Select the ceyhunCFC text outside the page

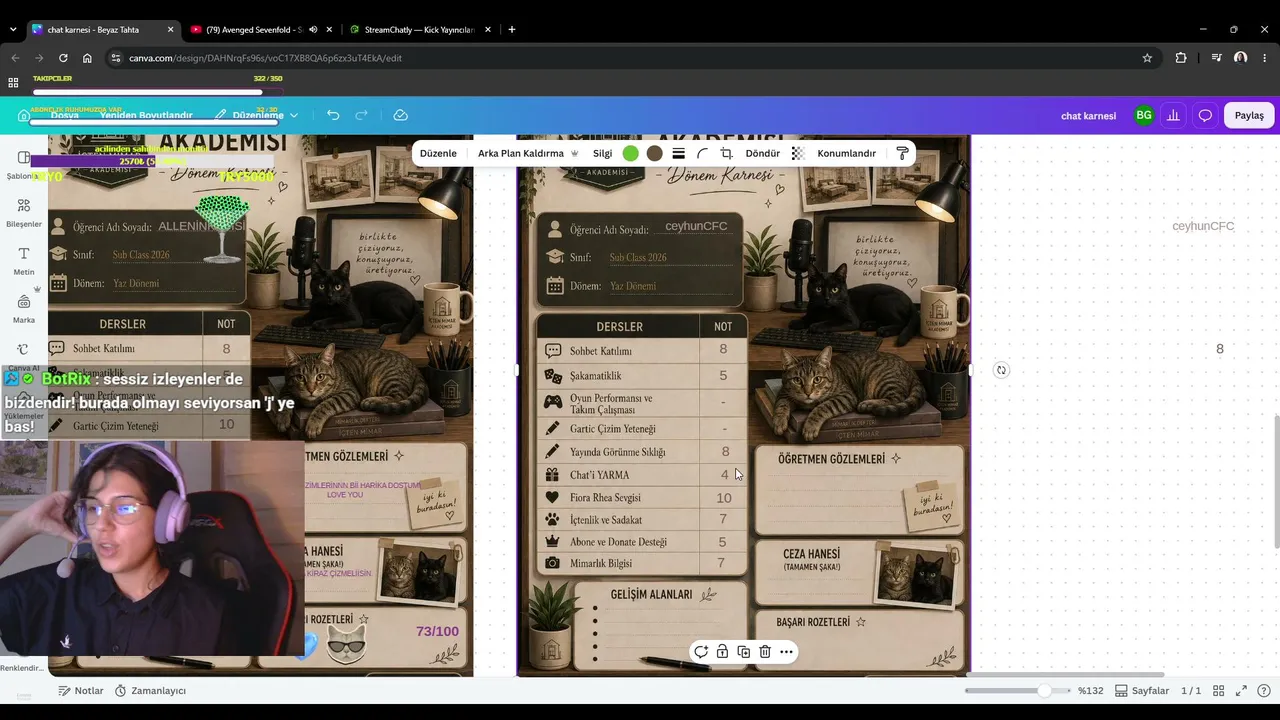coord(1203,226)
